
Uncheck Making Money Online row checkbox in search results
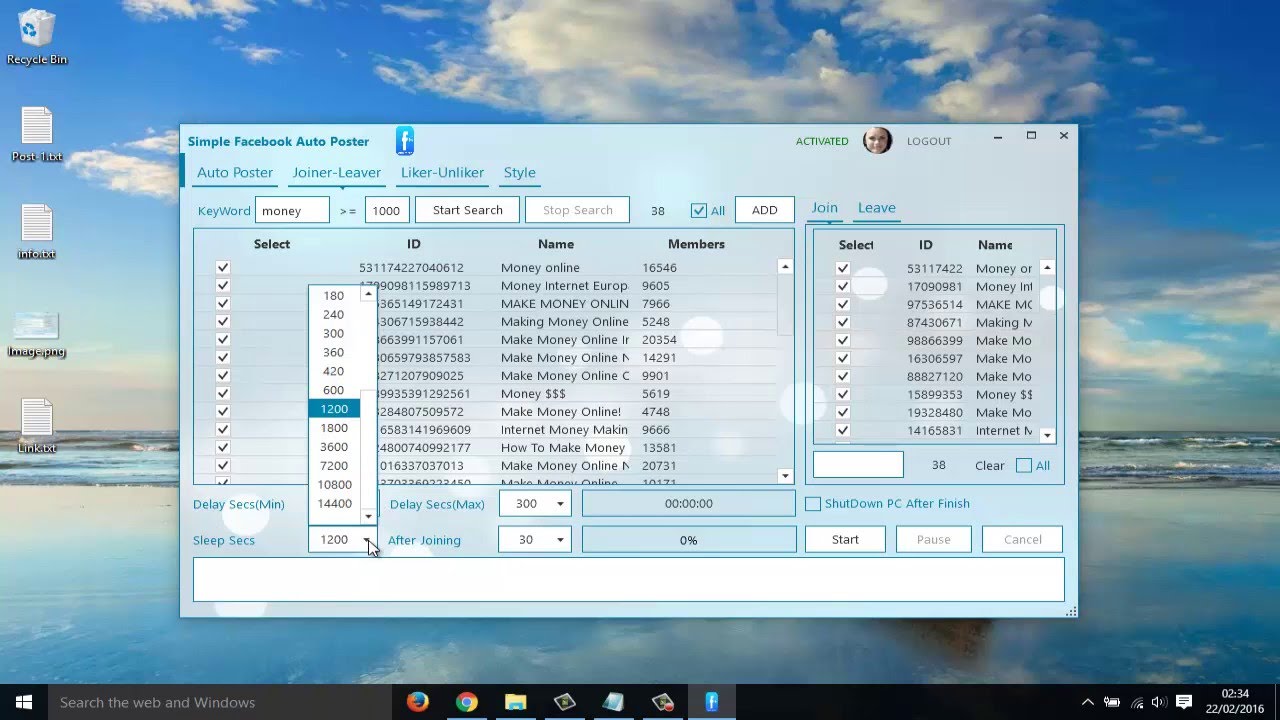click(x=222, y=322)
